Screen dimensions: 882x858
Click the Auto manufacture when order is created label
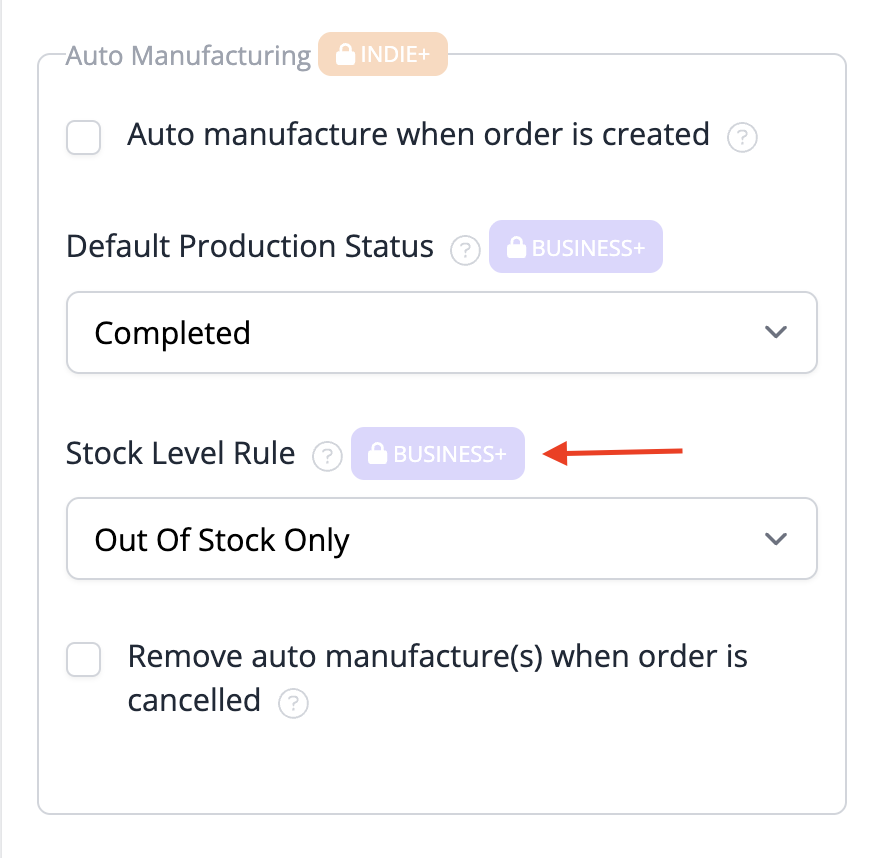(418, 135)
